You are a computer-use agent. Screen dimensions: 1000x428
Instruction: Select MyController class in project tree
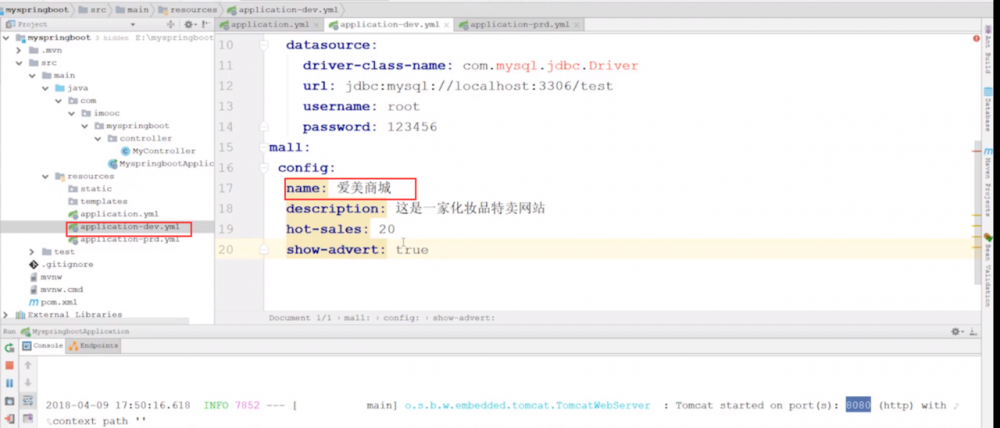[x=158, y=151]
